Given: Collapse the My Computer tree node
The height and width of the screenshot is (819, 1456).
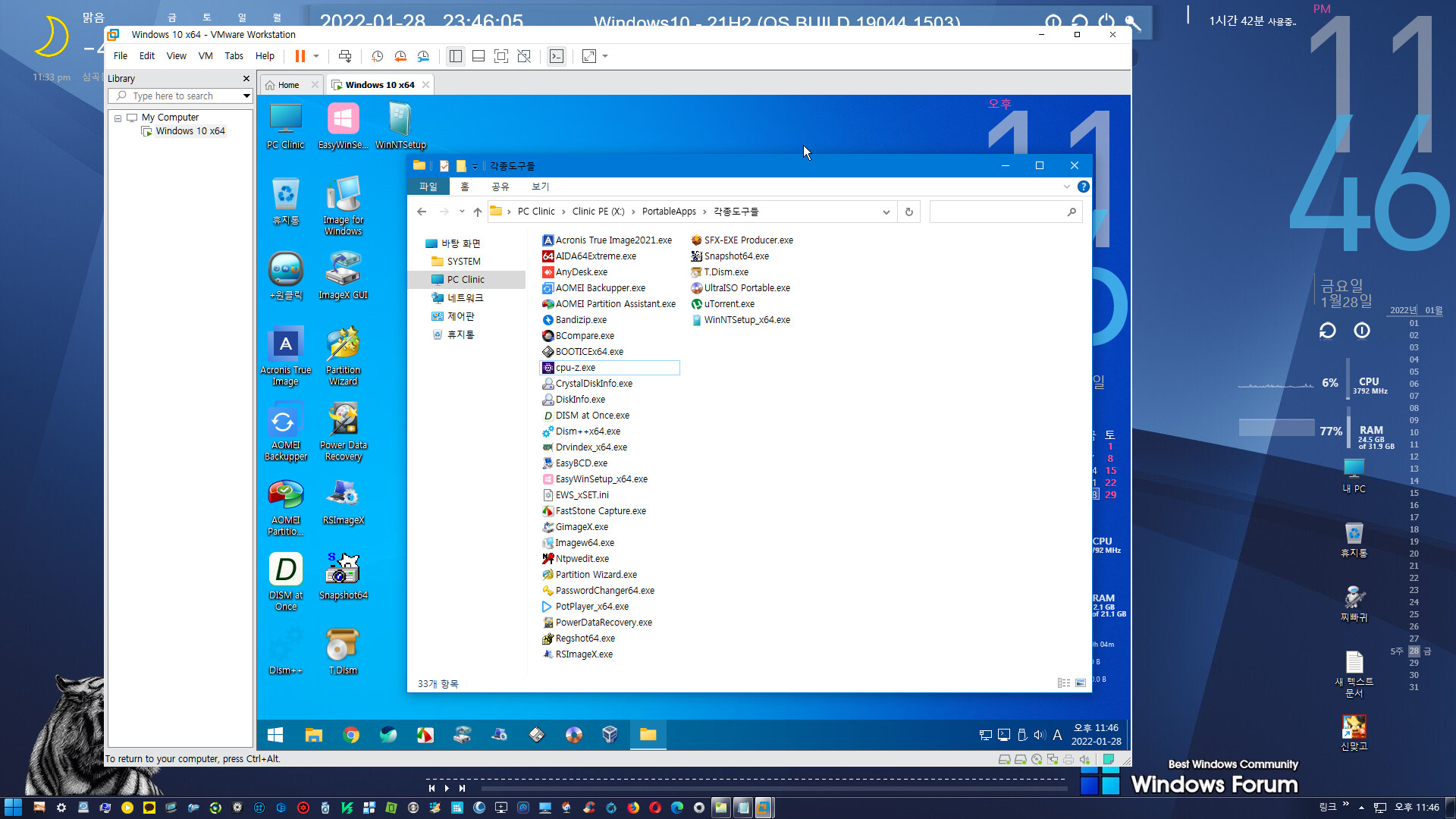Looking at the screenshot, I should [x=118, y=118].
